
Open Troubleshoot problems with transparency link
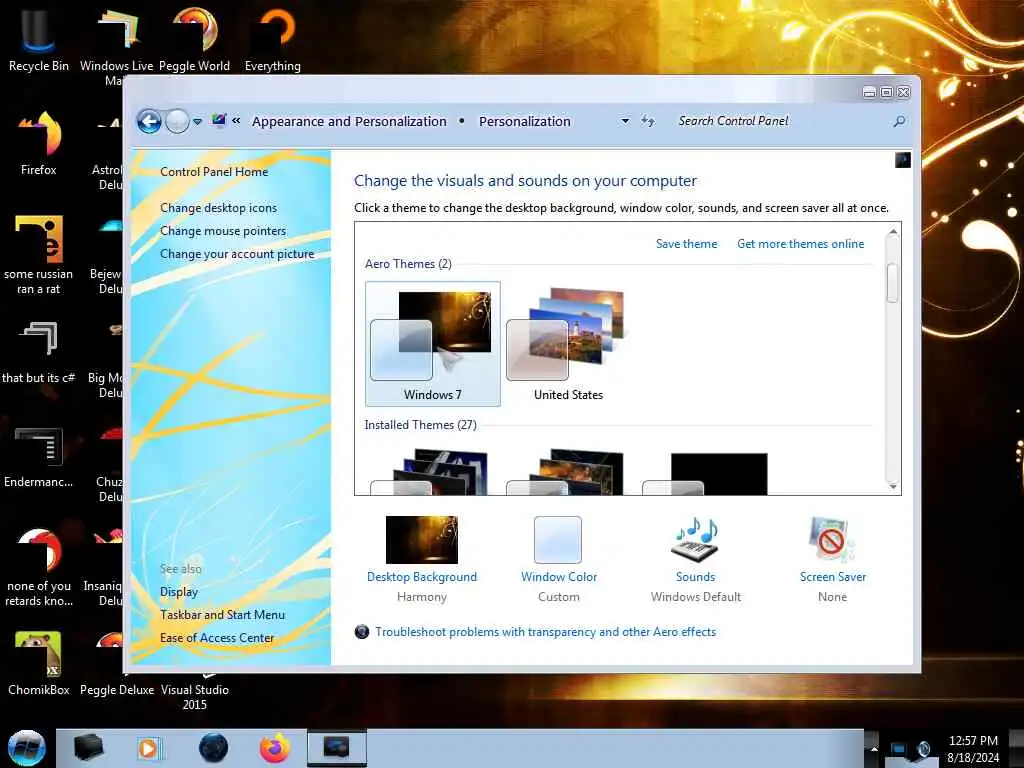tap(545, 632)
